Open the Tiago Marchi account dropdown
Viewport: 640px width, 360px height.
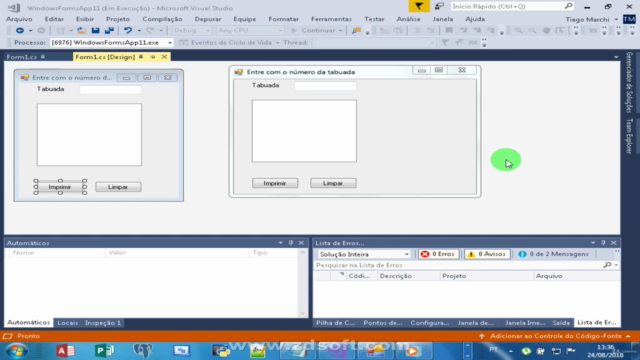pos(616,19)
